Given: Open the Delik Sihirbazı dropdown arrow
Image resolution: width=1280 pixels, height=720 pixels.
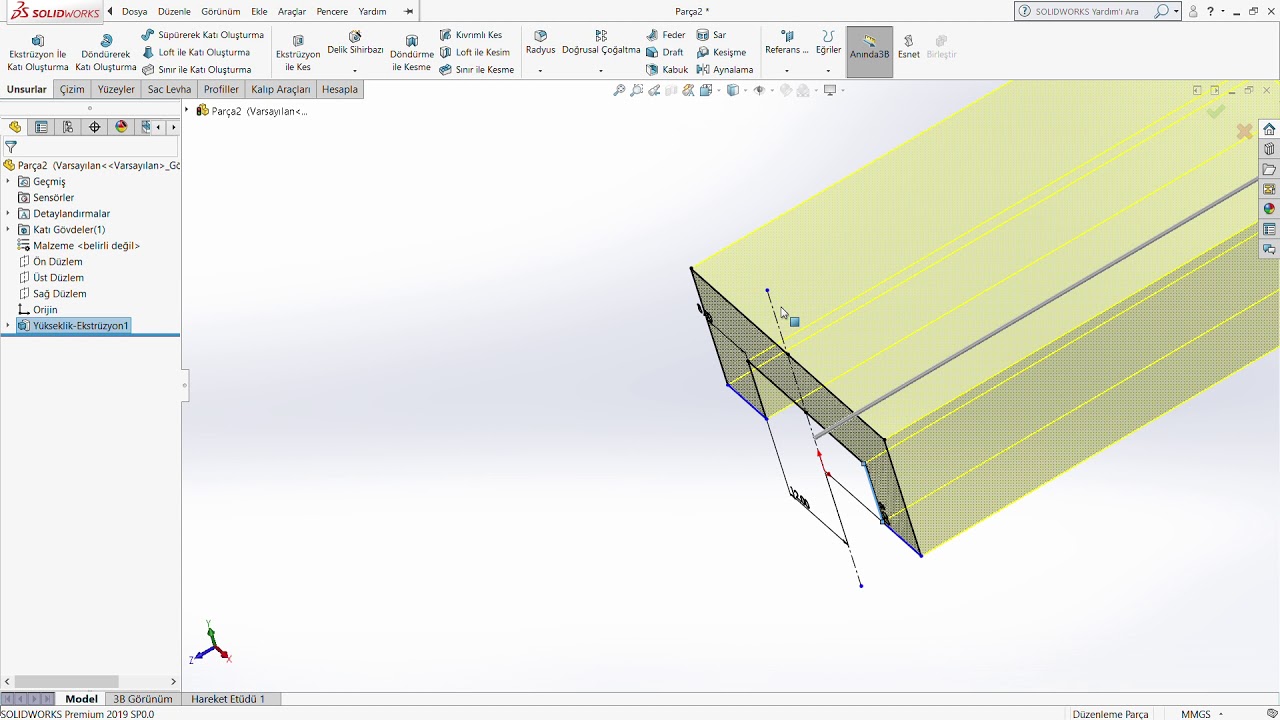Looking at the screenshot, I should point(355,70).
